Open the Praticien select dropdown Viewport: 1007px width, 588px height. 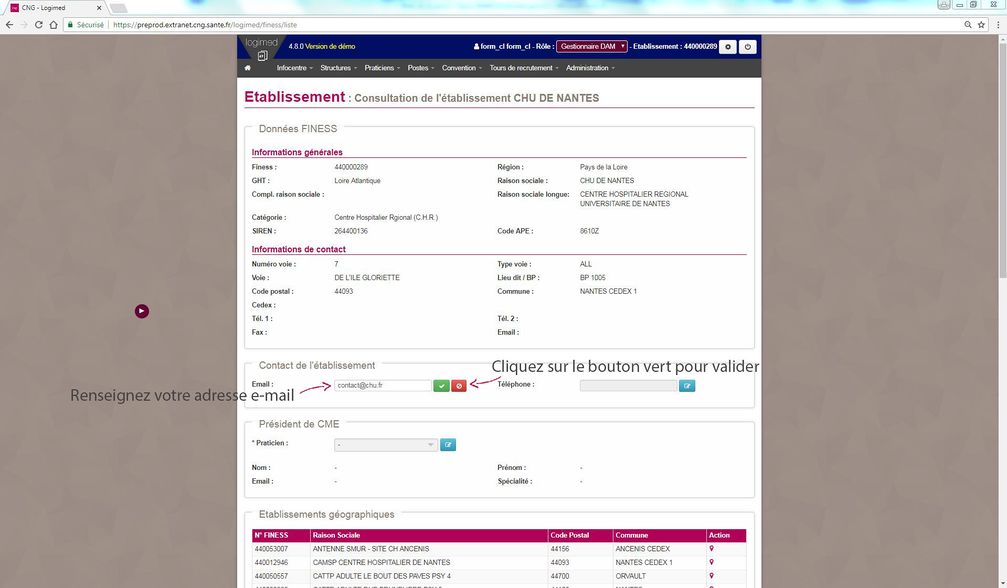click(386, 445)
